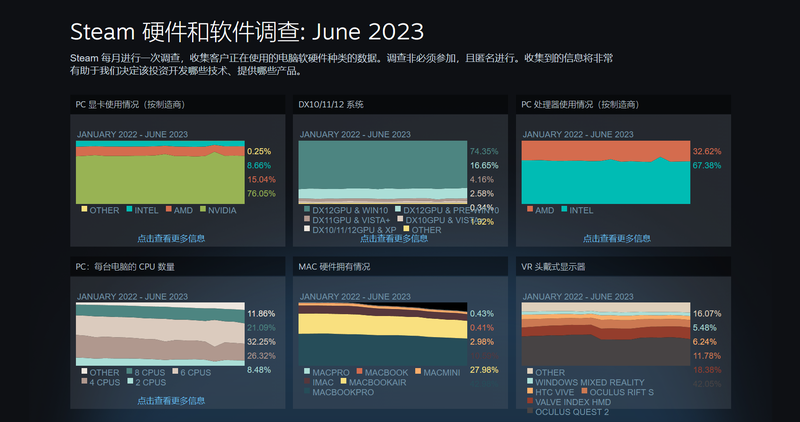Click the AMD video card value 15.04%

coord(261,180)
